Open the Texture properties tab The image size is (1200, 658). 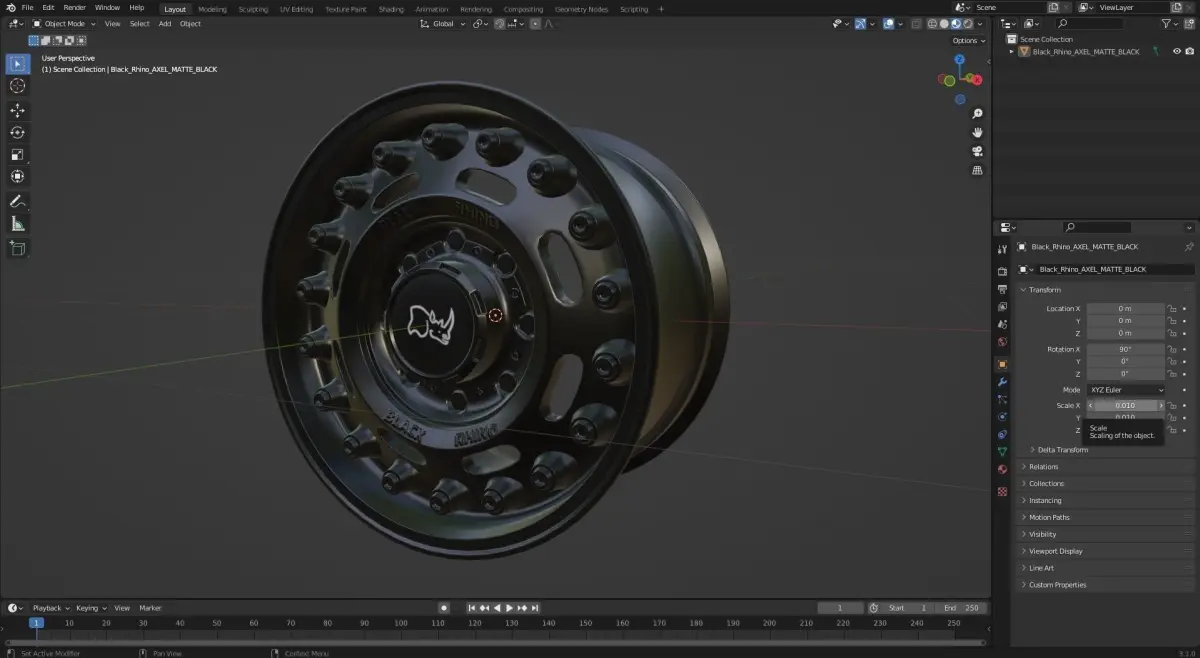[1002, 491]
